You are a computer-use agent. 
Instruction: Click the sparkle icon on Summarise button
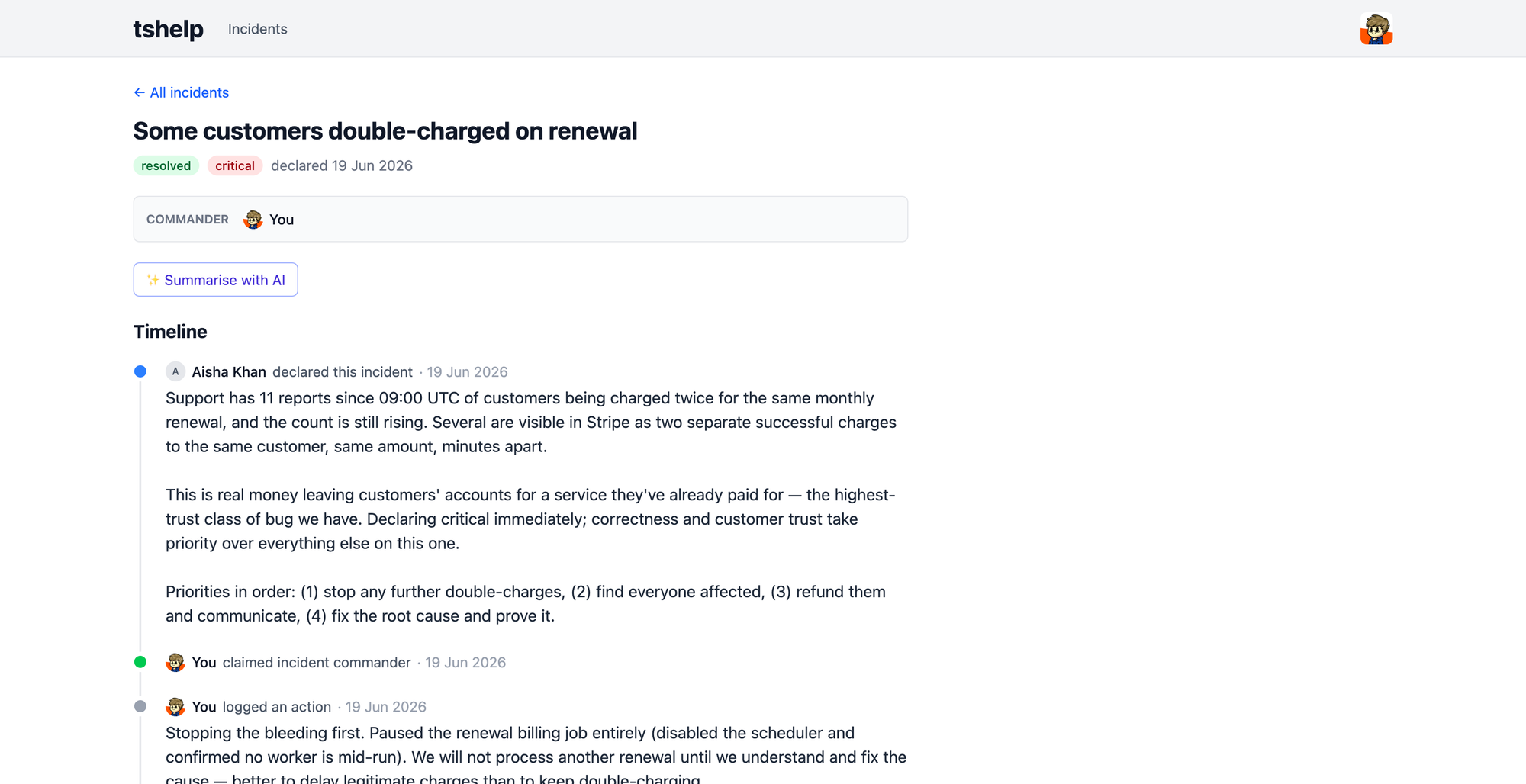click(153, 280)
